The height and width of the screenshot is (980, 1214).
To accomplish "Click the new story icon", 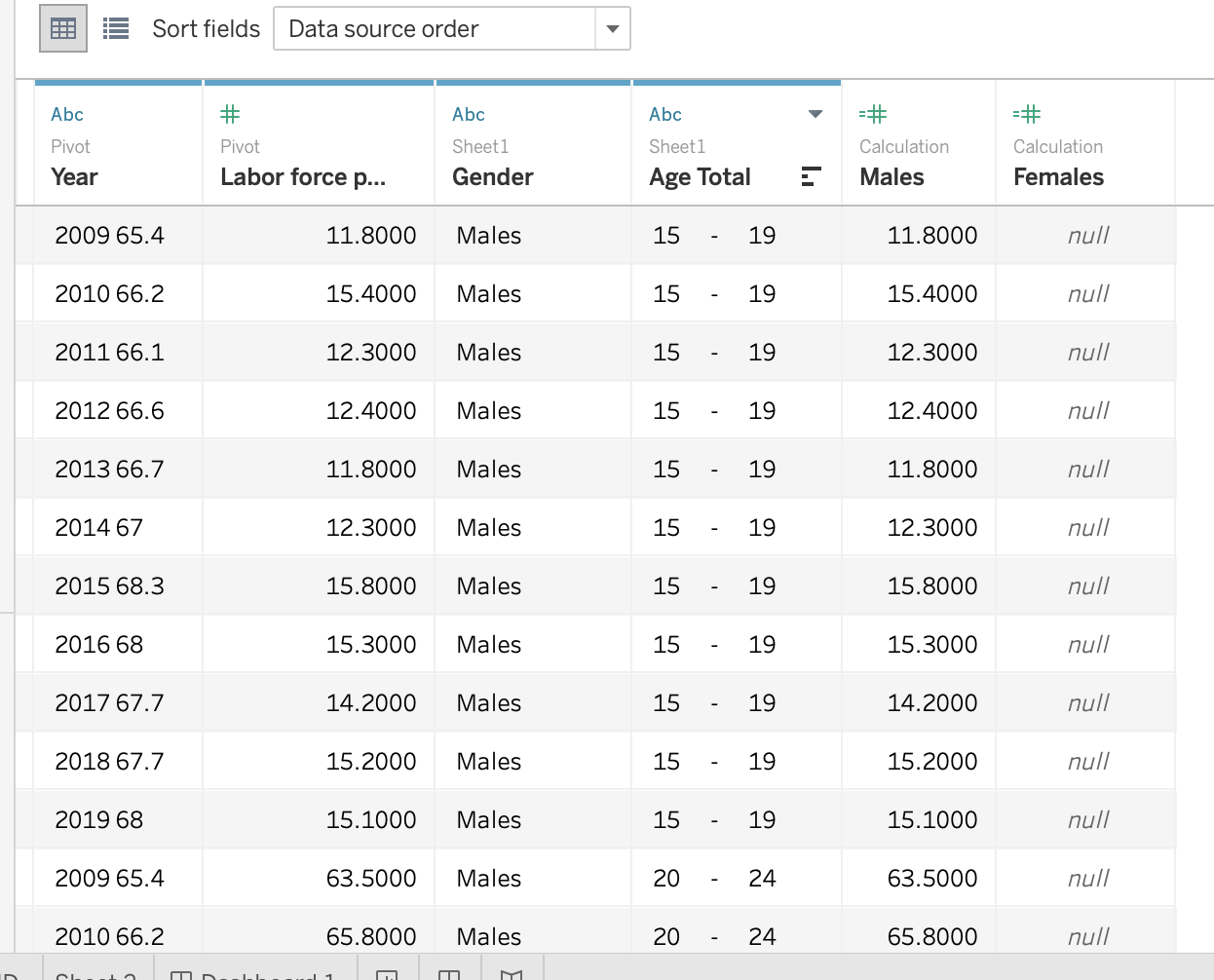I will coord(512,973).
